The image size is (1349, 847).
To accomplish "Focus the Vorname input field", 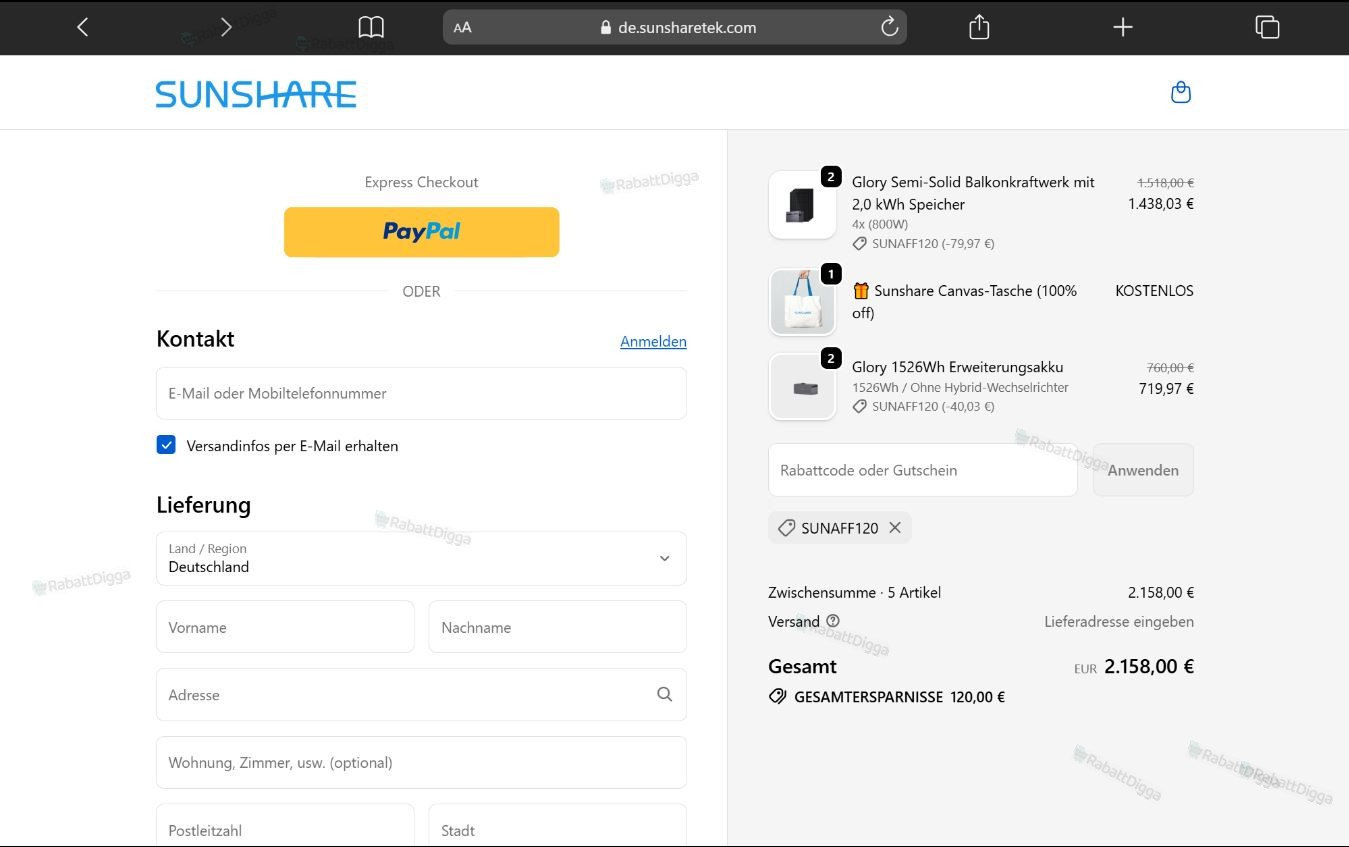I will 285,627.
